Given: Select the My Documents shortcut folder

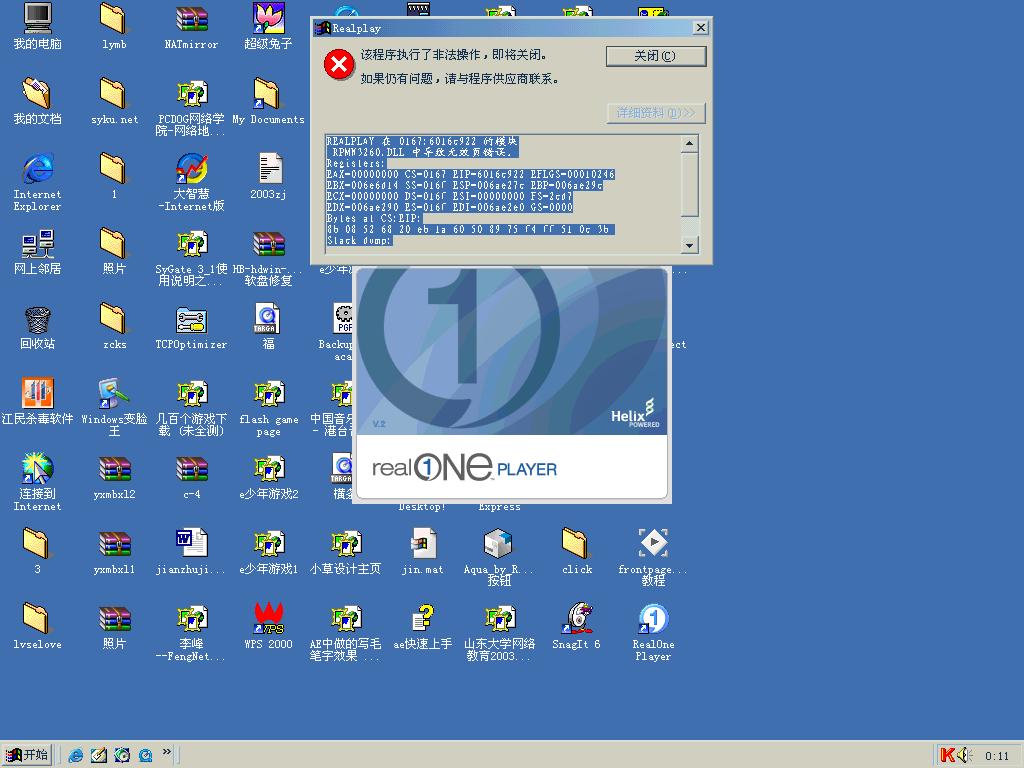Looking at the screenshot, I should (x=268, y=93).
